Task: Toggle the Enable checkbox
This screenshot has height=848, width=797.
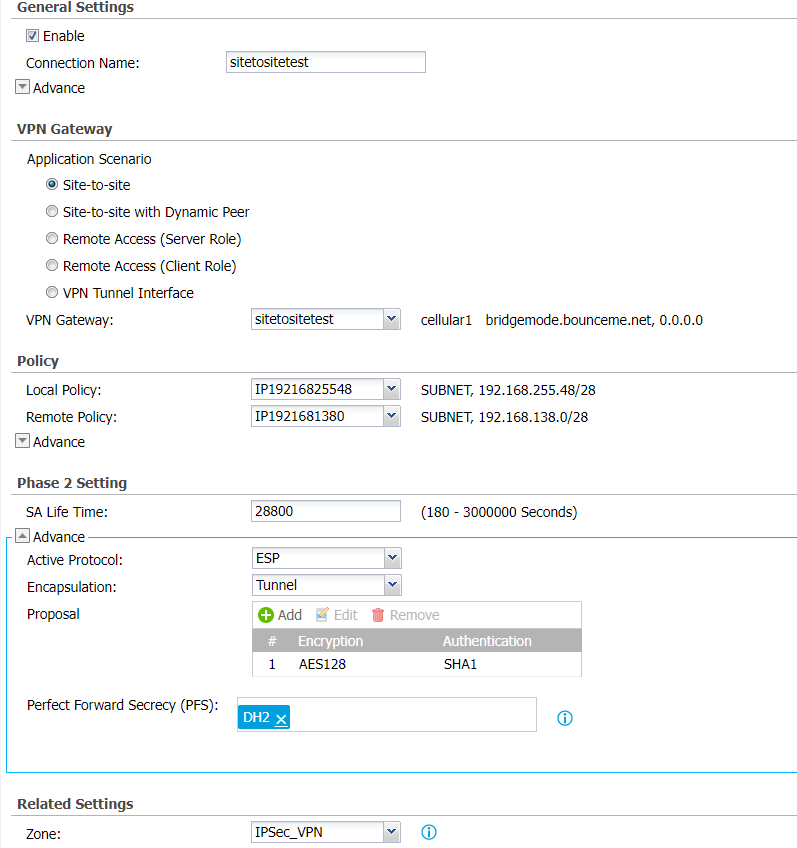Action: 32,36
